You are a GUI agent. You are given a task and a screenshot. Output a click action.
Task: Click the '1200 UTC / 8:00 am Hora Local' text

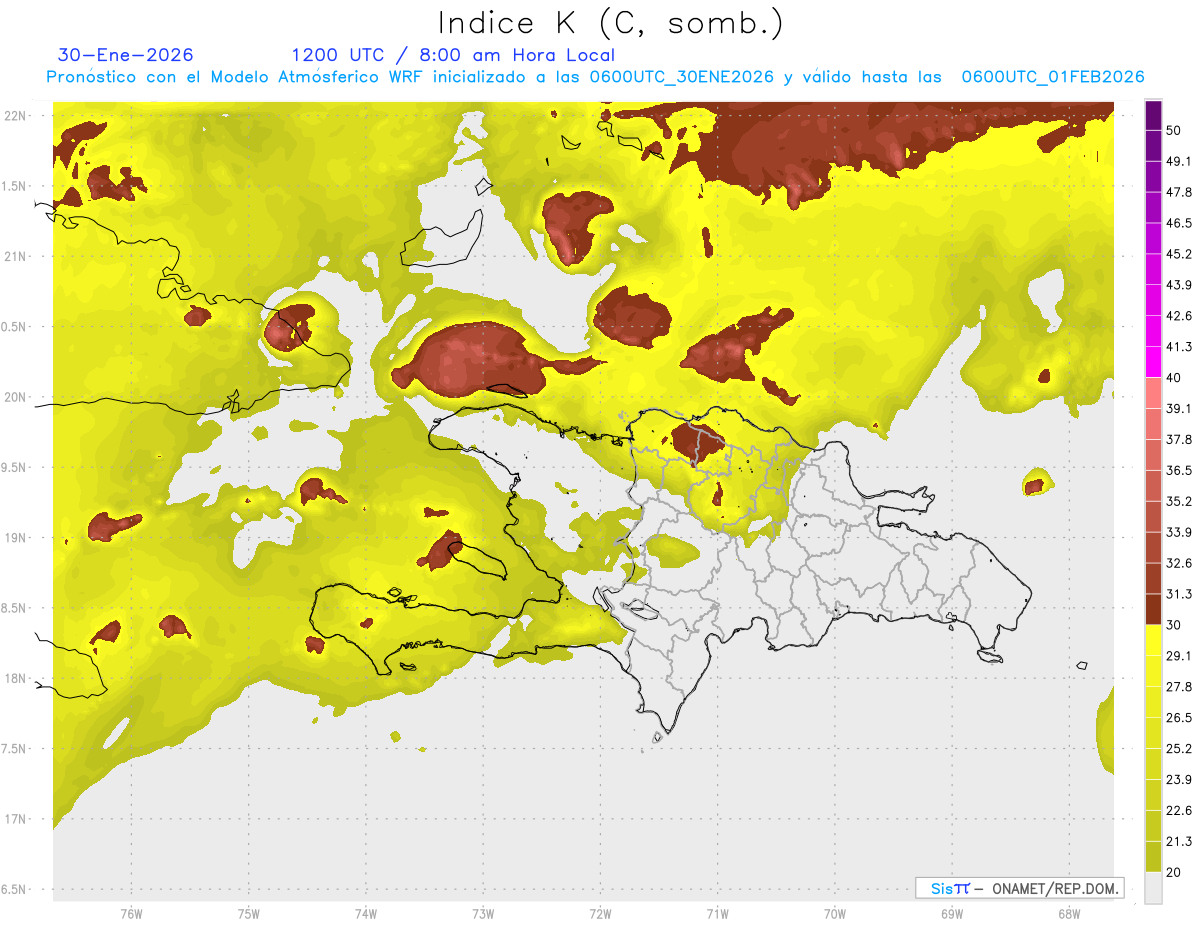pyautogui.click(x=453, y=55)
